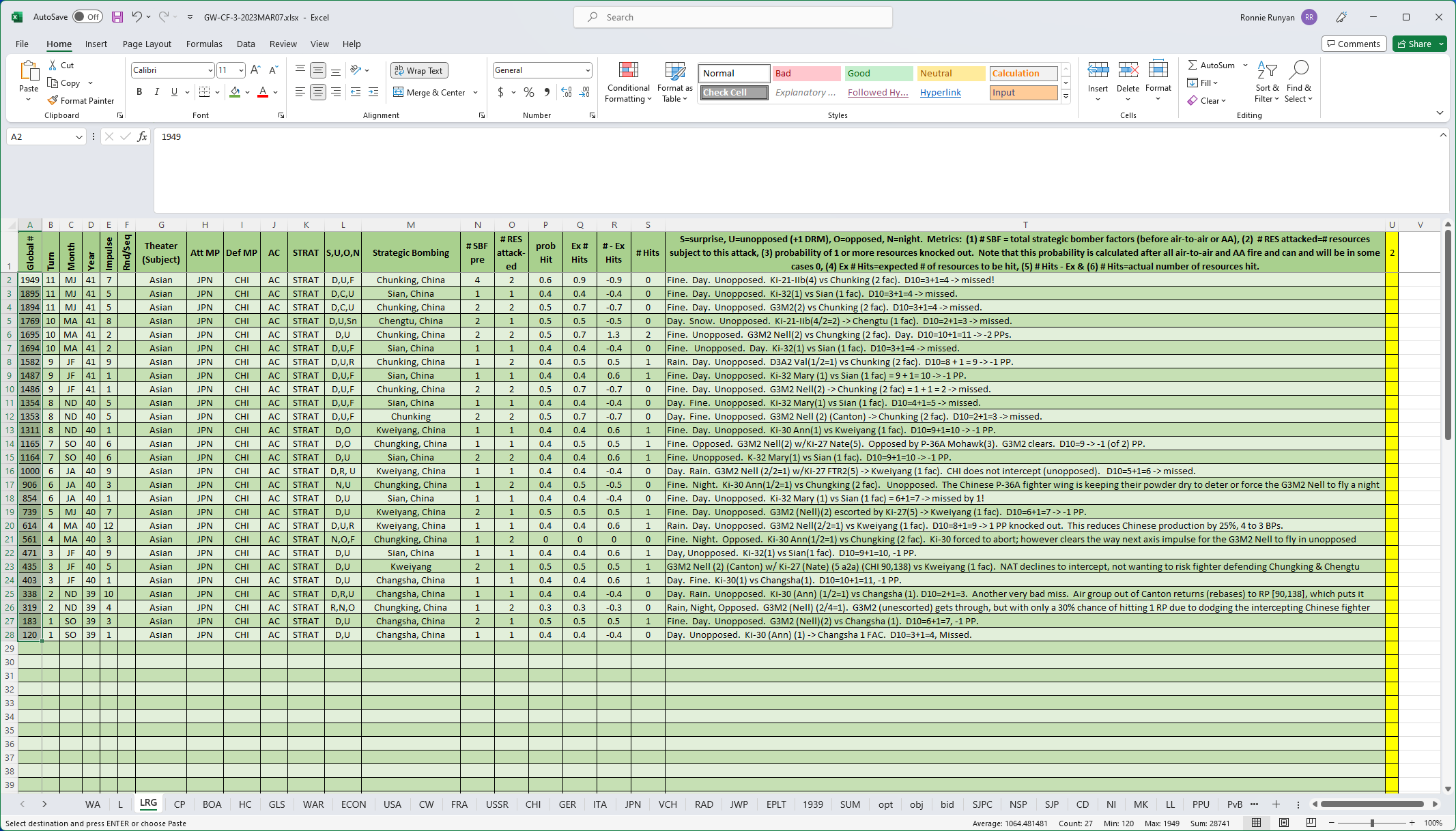Open the Help ribbon tab
Viewport: 1456px width, 831px height.
[352, 44]
